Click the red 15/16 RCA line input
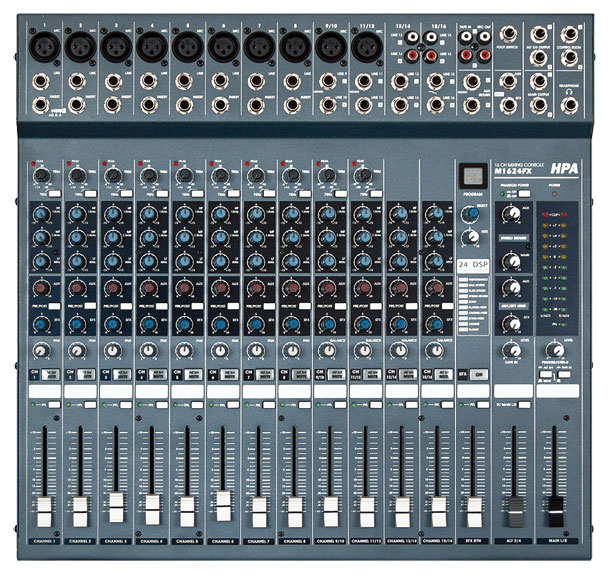This screenshot has height=575, width=609. [x=430, y=56]
